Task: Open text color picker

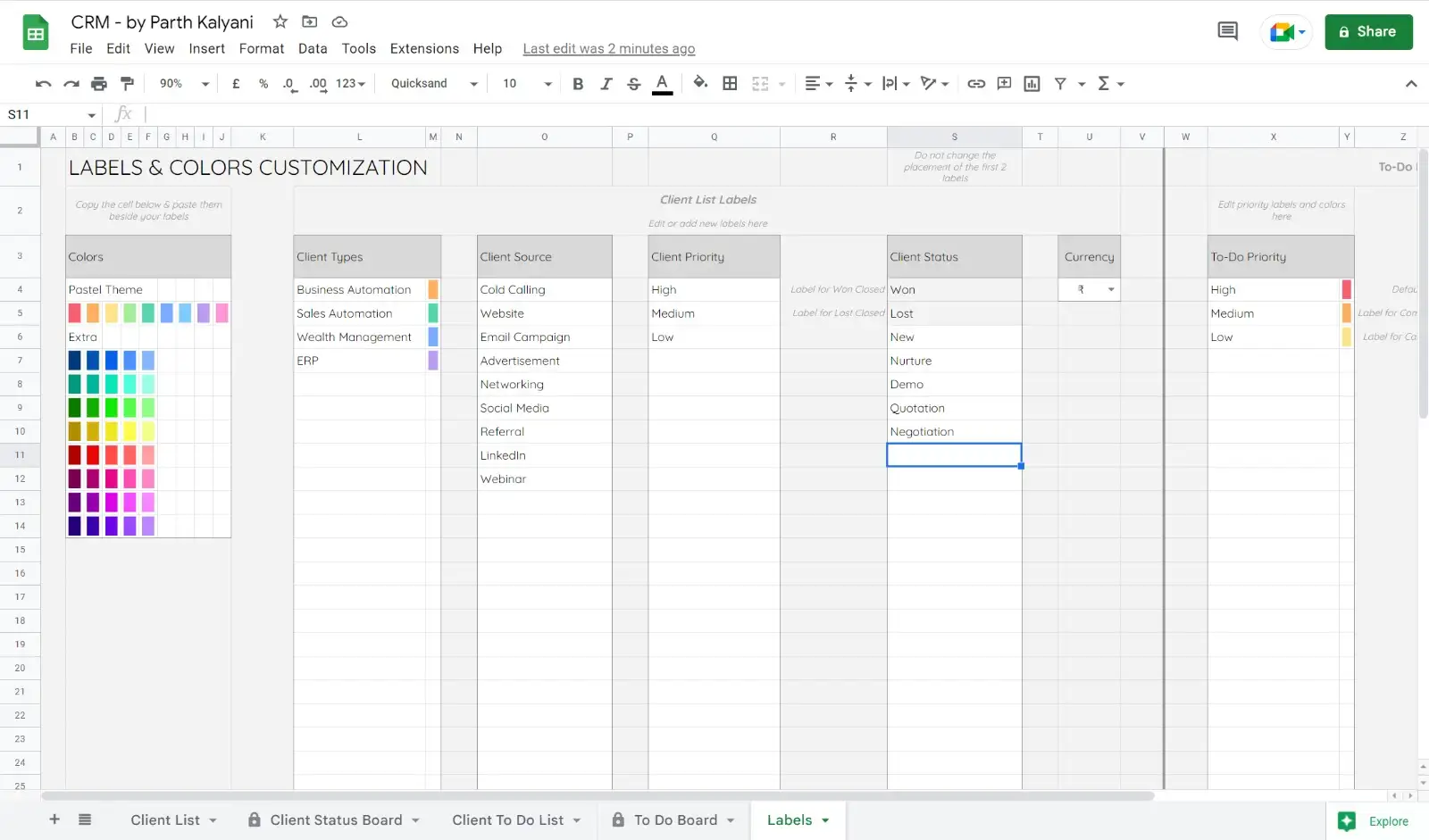Action: coord(662,84)
